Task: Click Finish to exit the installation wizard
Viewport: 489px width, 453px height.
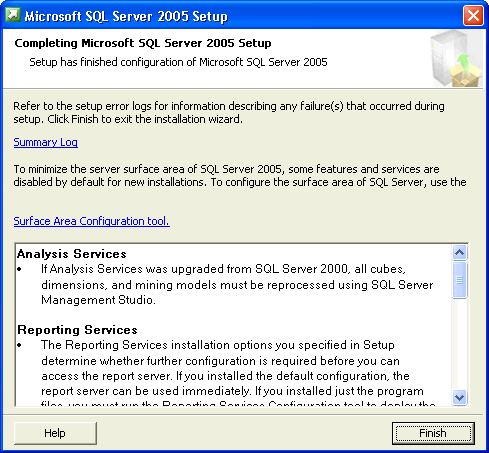Action: click(433, 433)
